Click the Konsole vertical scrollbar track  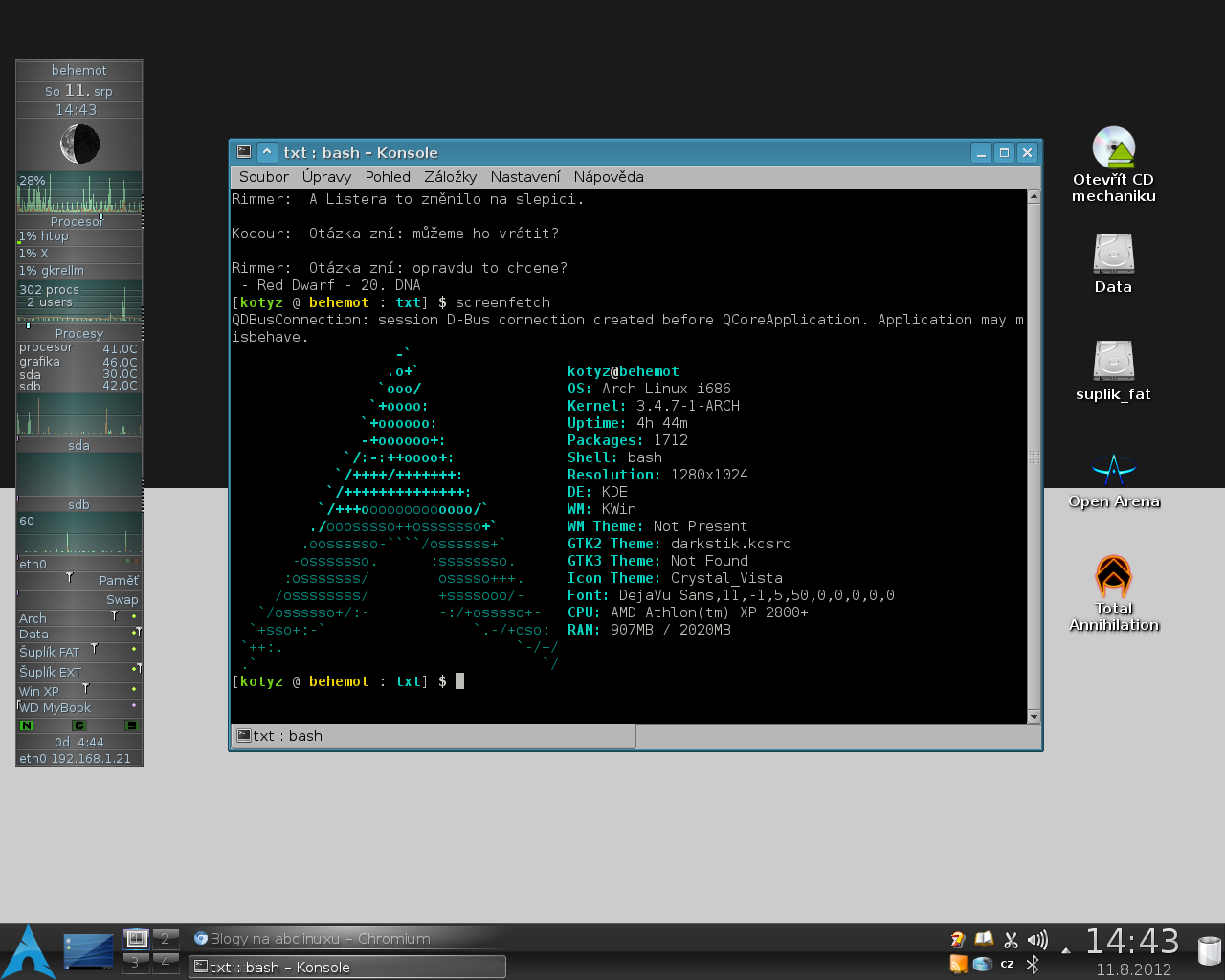[x=1034, y=457]
